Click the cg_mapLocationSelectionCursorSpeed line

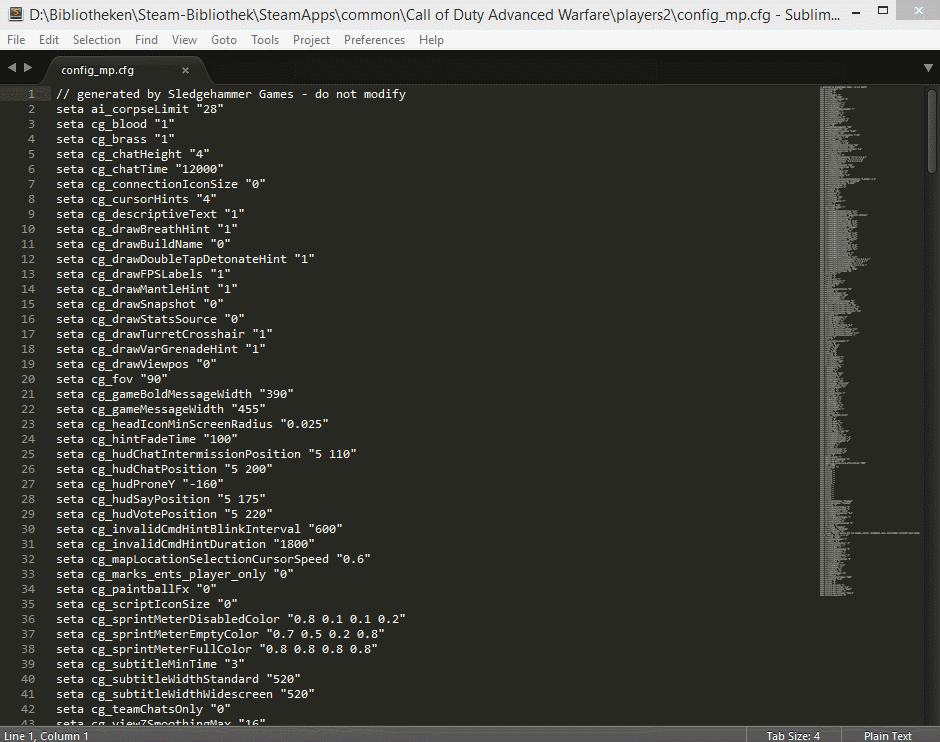pos(213,559)
